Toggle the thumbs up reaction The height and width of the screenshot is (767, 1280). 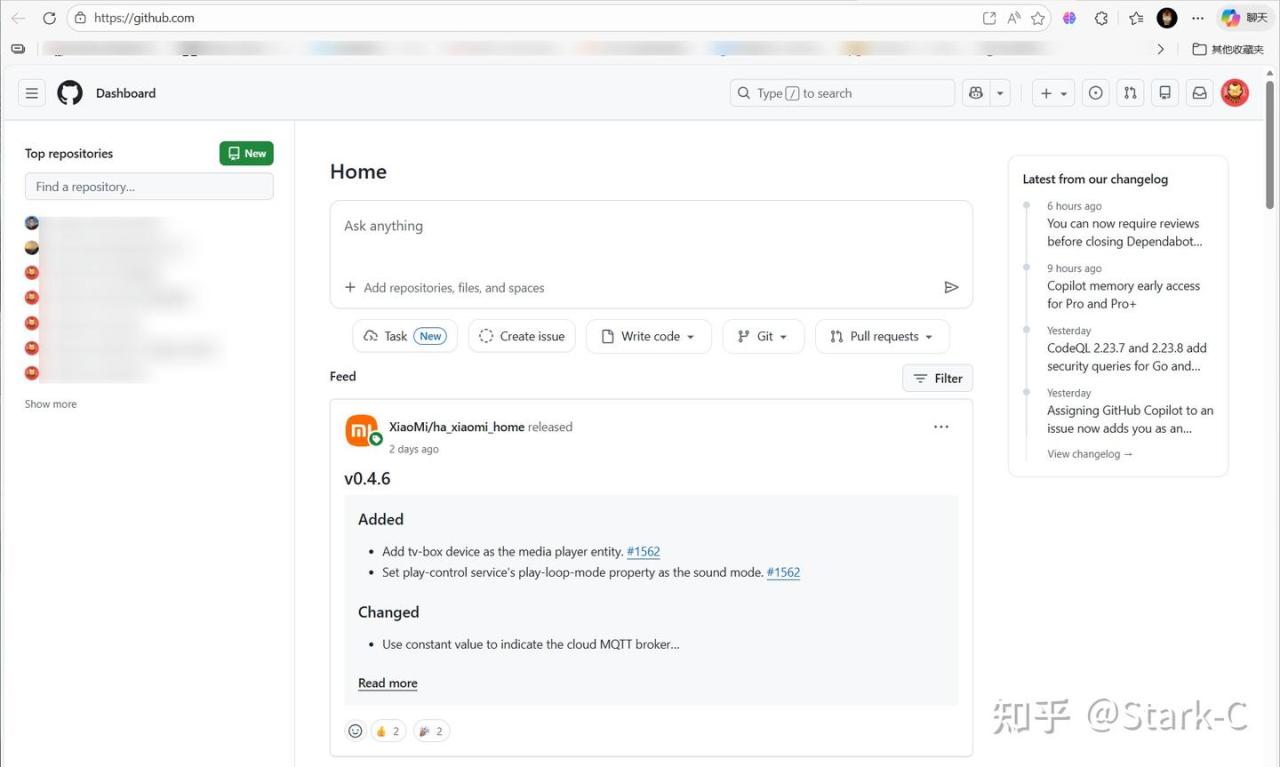388,731
